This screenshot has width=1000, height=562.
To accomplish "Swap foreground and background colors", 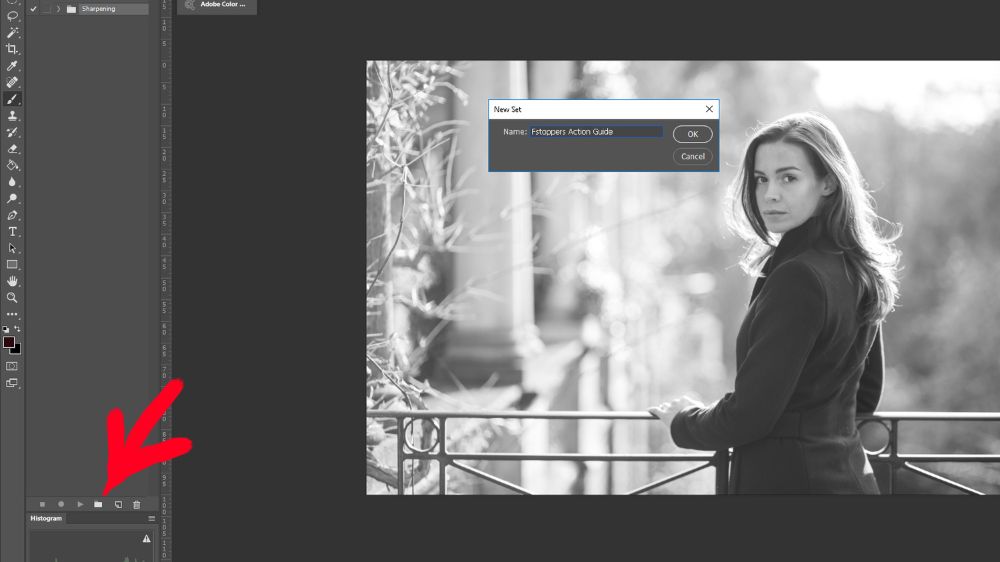I will [17, 329].
